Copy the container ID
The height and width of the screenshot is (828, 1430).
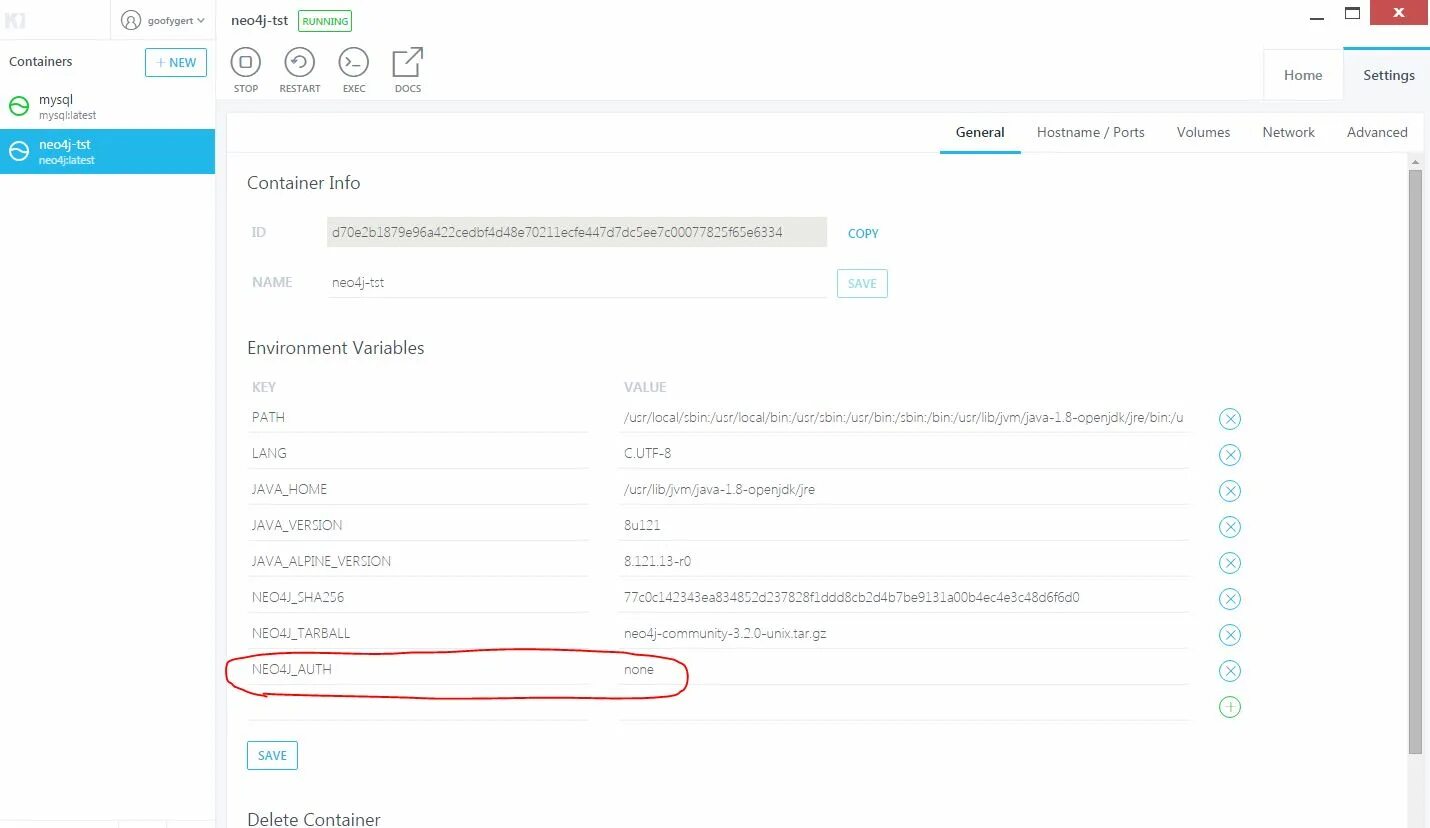(x=863, y=233)
